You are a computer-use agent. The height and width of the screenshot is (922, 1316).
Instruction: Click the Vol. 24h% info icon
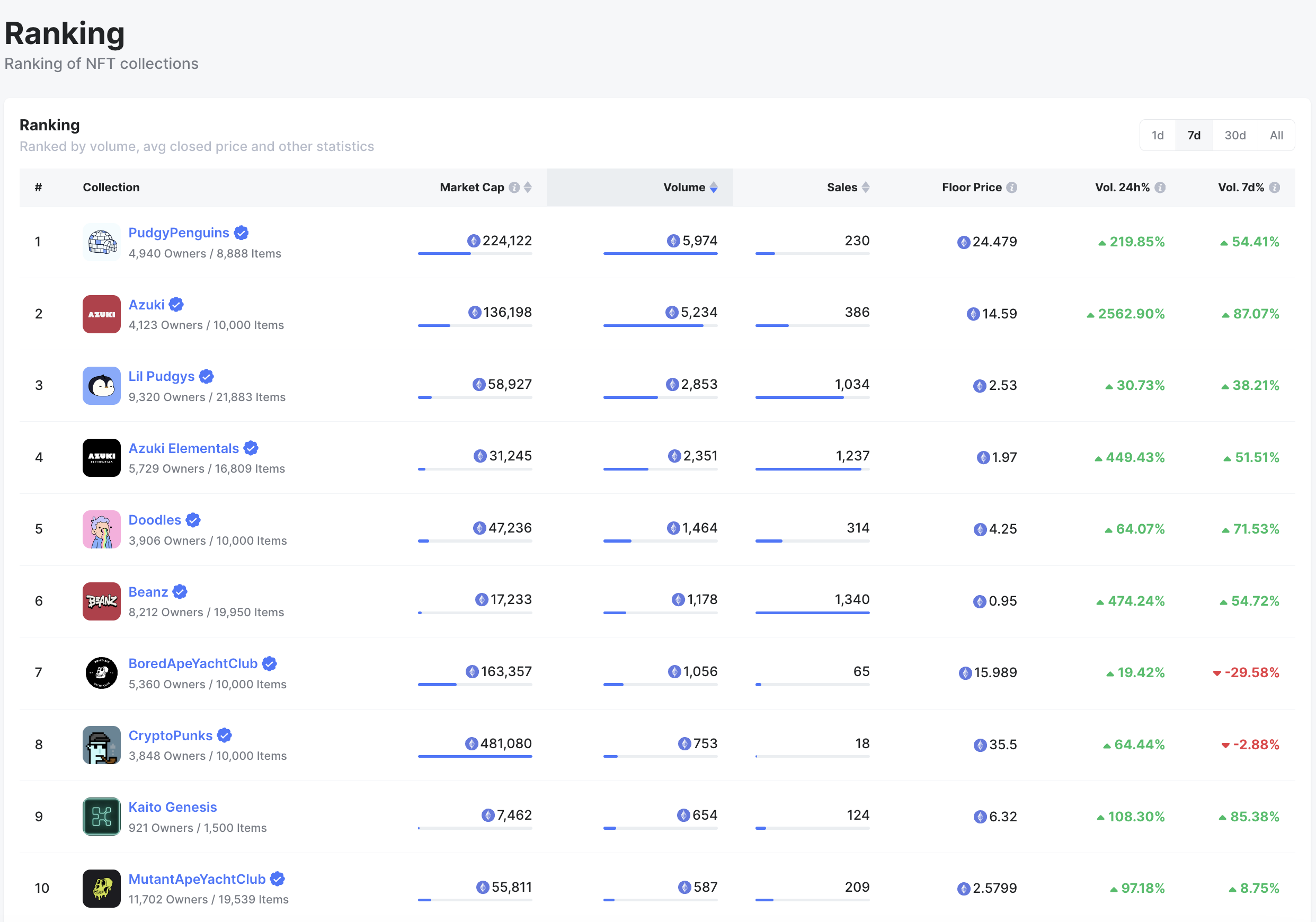point(1160,188)
